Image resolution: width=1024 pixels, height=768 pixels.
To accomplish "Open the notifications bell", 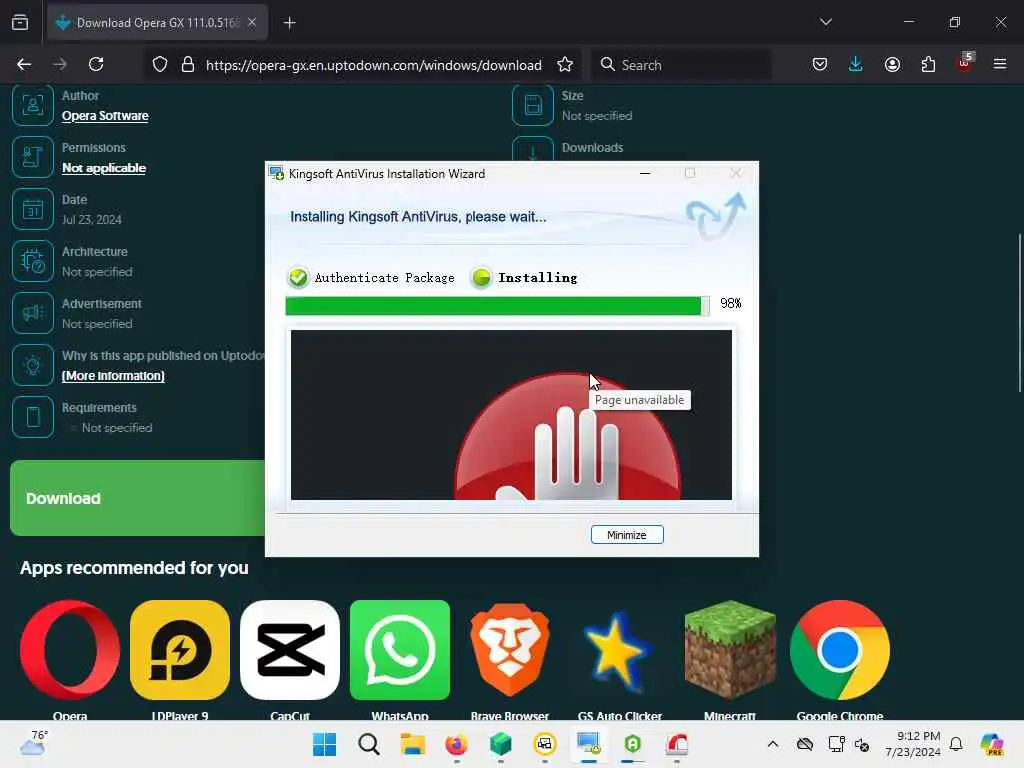I will pos(956,744).
